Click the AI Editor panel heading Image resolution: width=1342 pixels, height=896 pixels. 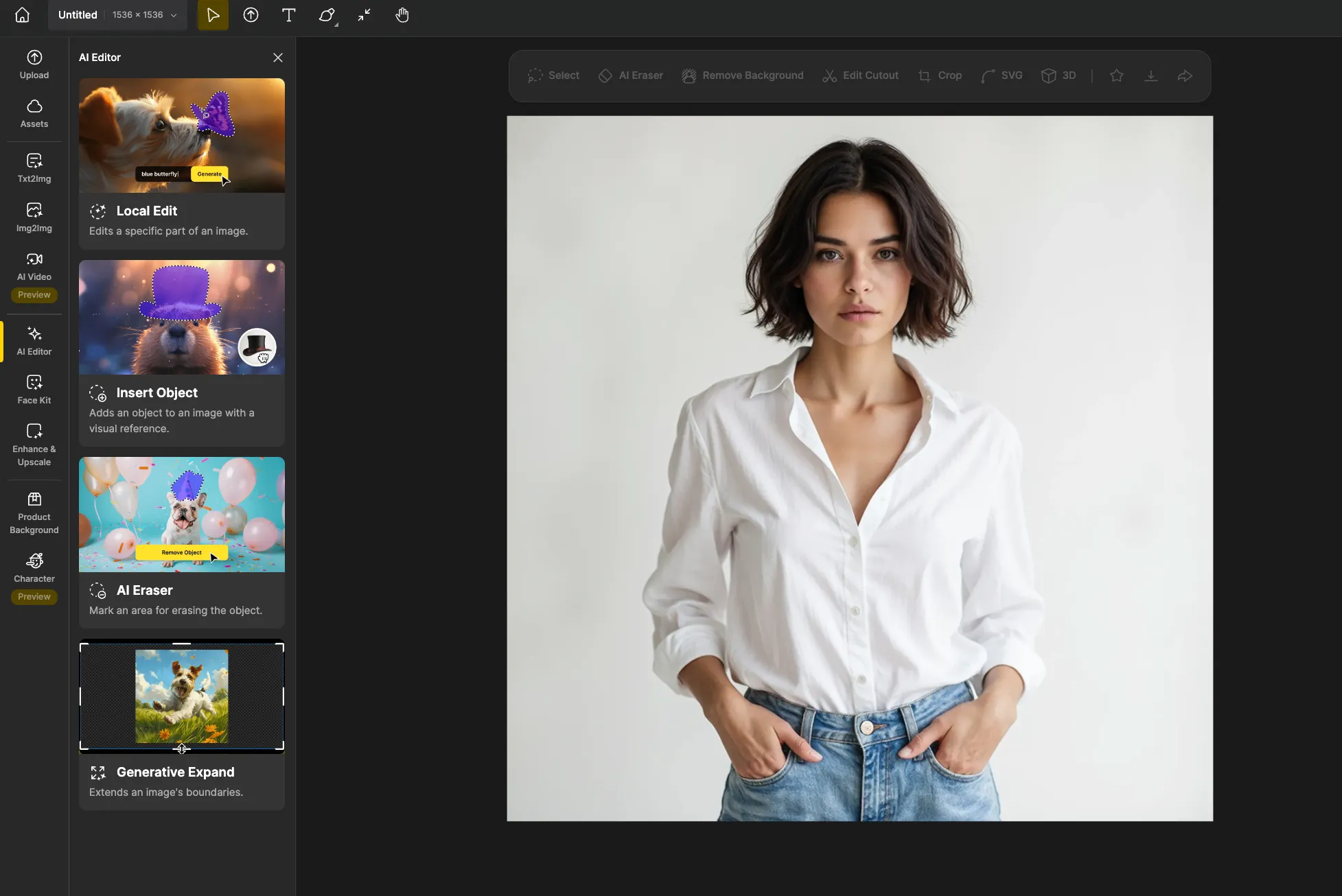click(x=100, y=58)
